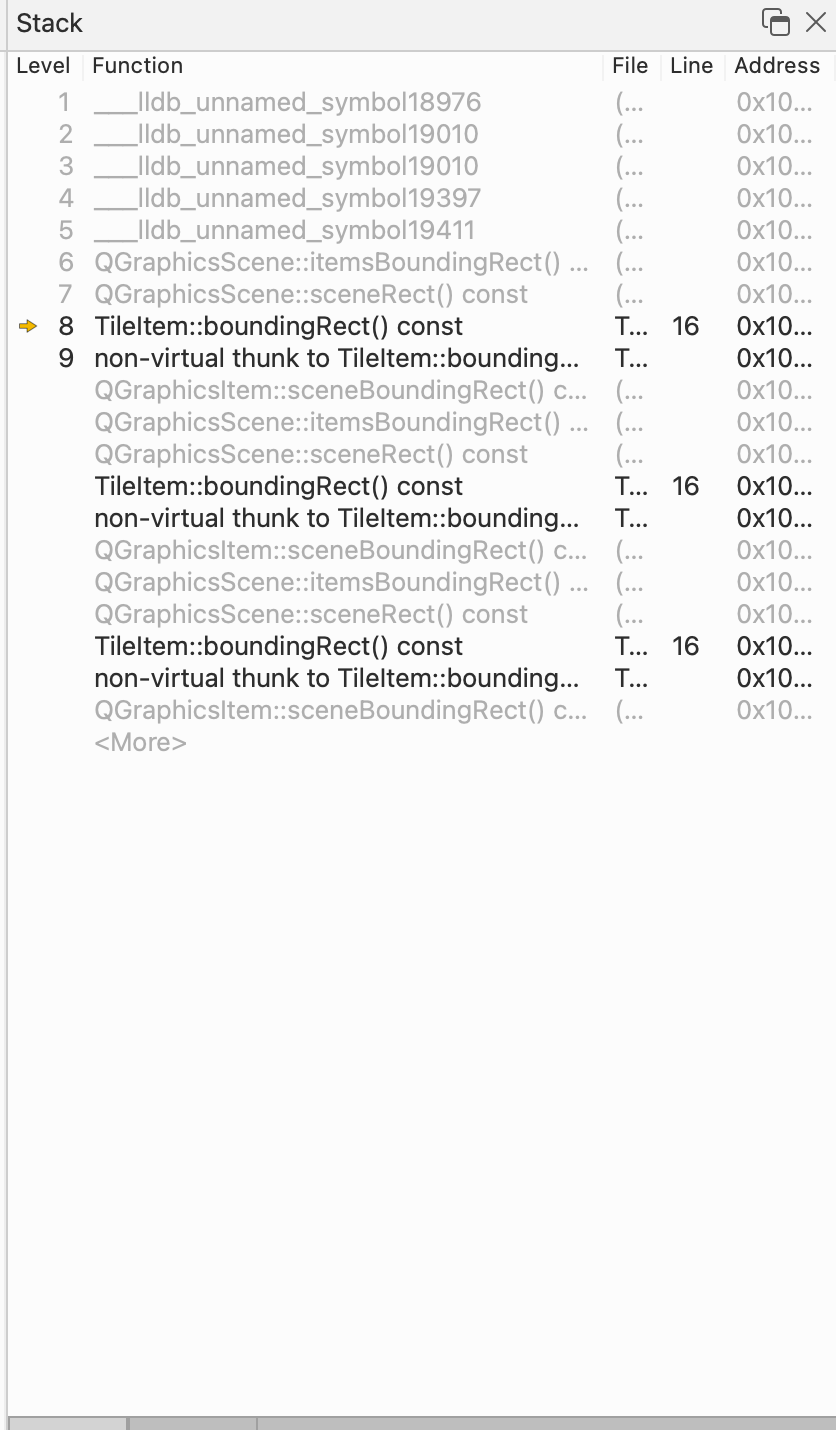The height and width of the screenshot is (1430, 836).
Task: Select level 9 non-virtual thunk frame
Action: point(336,358)
